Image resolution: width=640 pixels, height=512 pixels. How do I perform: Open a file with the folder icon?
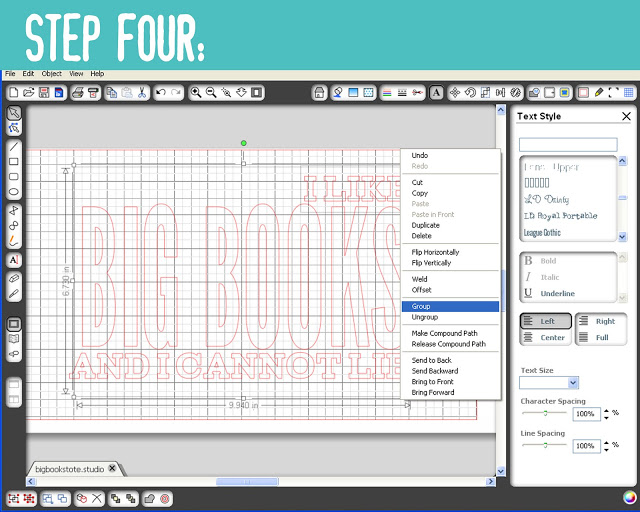point(29,93)
